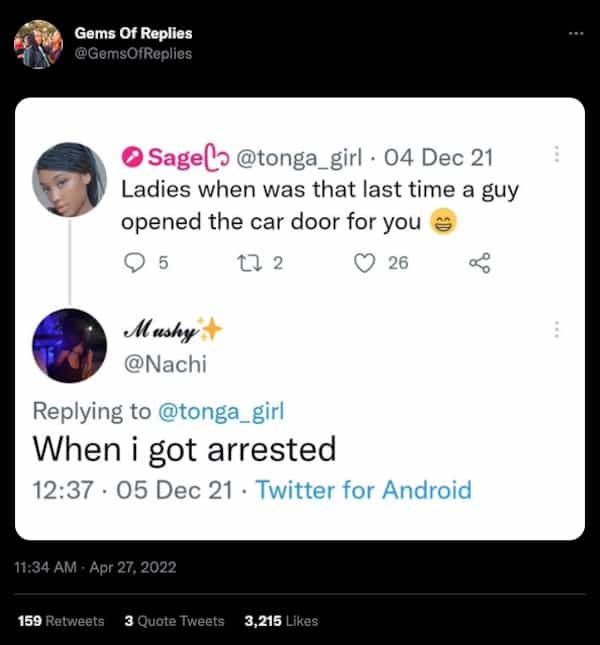Open vertical dots menu on Sage's tweet
Image resolution: width=600 pixels, height=645 pixels.
click(557, 157)
